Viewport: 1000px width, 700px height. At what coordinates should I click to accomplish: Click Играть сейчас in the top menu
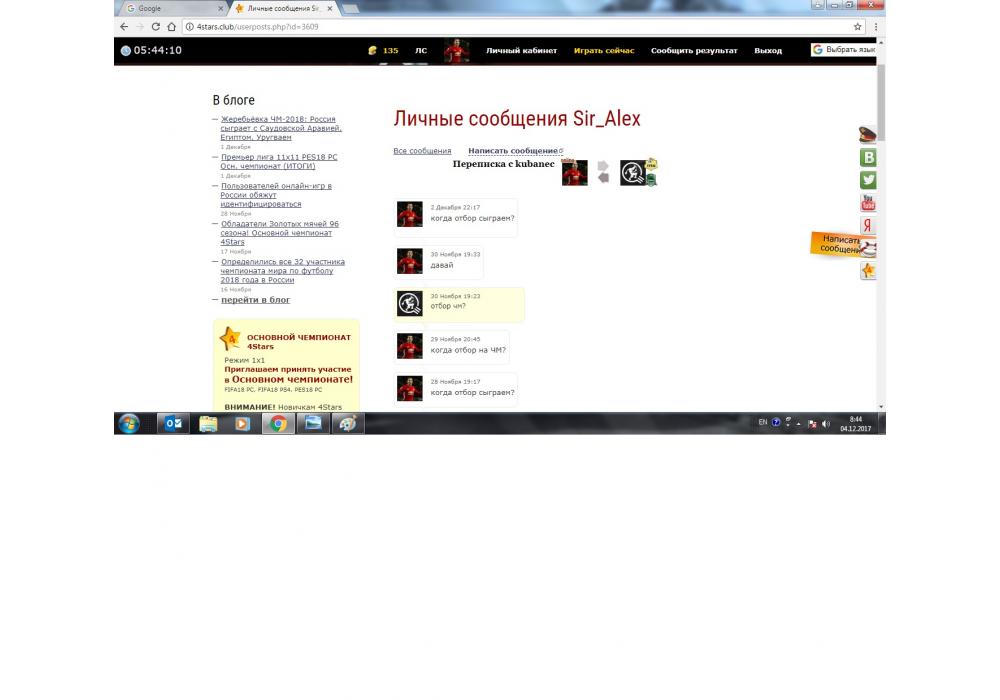point(603,50)
